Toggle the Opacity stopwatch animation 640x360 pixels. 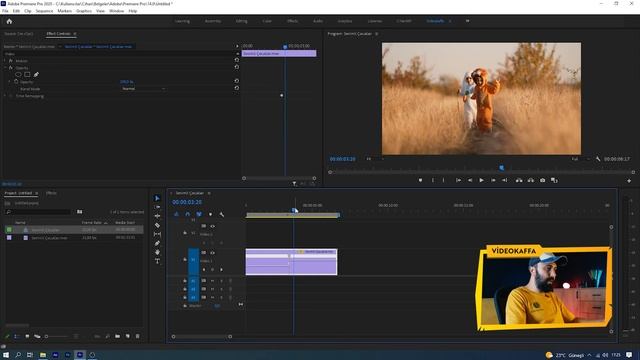pos(16,82)
